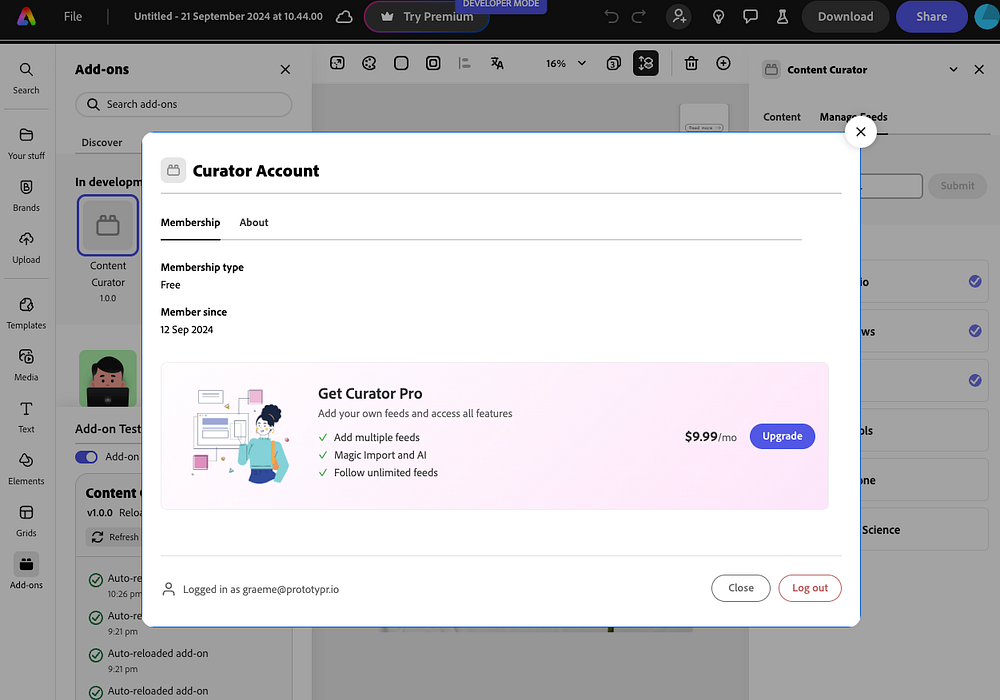Select the Manage Feeds tab
This screenshot has height=700, width=1000.
point(853,117)
